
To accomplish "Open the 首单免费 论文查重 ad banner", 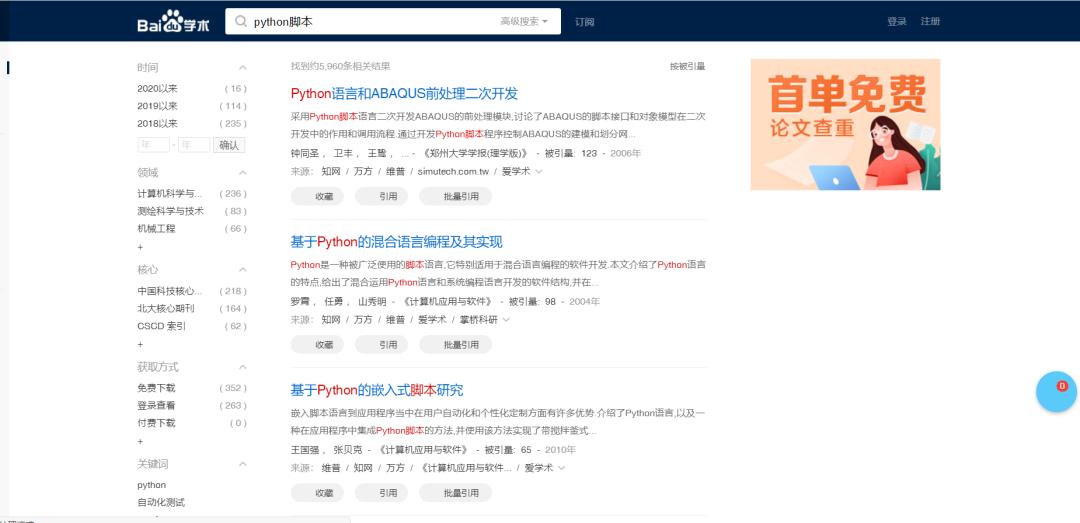I will pos(845,124).
